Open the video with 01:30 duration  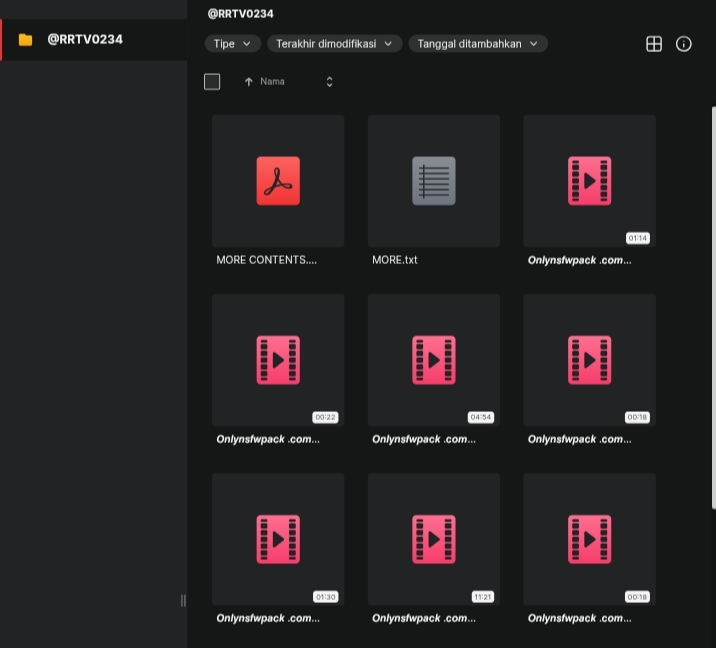click(278, 539)
